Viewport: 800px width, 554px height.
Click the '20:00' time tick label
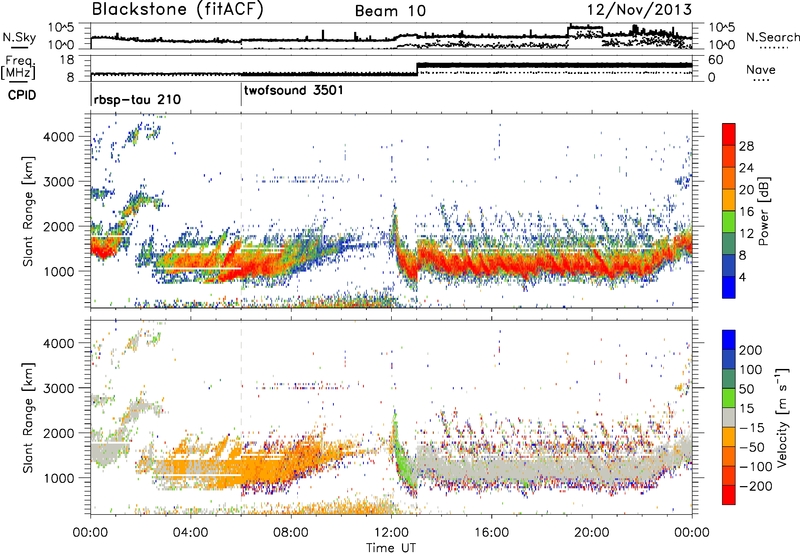click(592, 533)
